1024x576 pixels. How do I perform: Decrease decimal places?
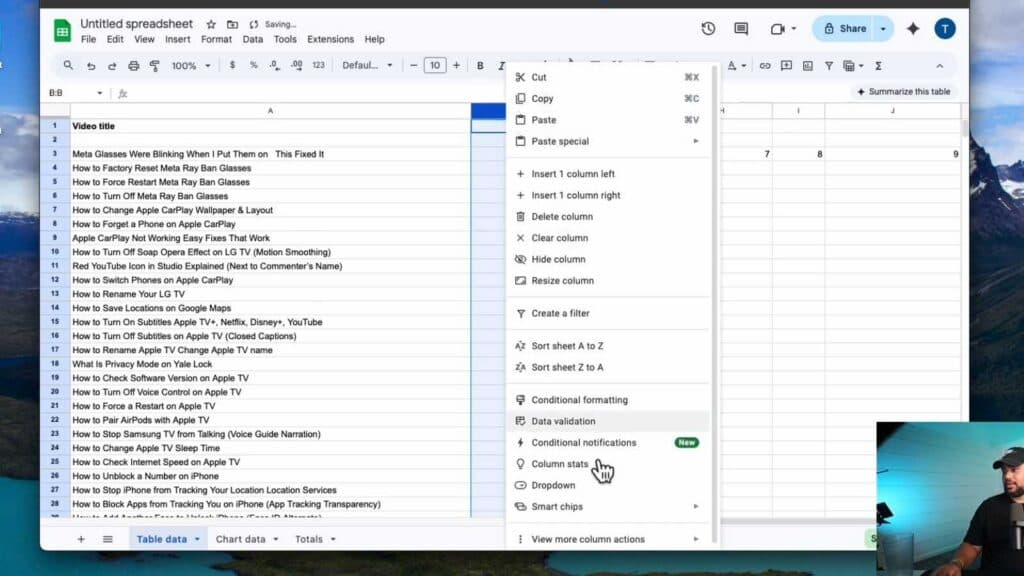click(274, 65)
